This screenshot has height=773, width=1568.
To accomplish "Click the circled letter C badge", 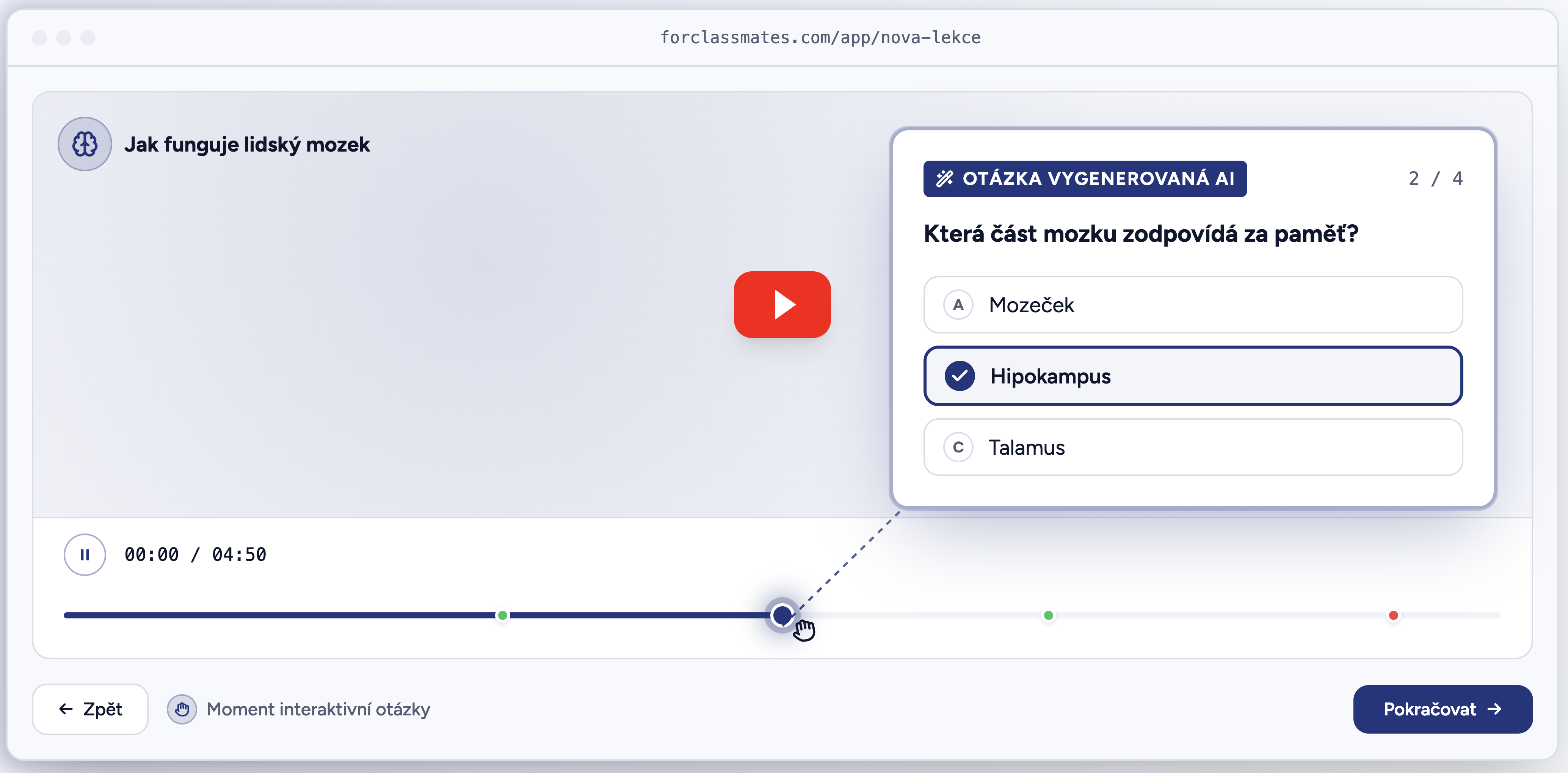I will pos(959,447).
